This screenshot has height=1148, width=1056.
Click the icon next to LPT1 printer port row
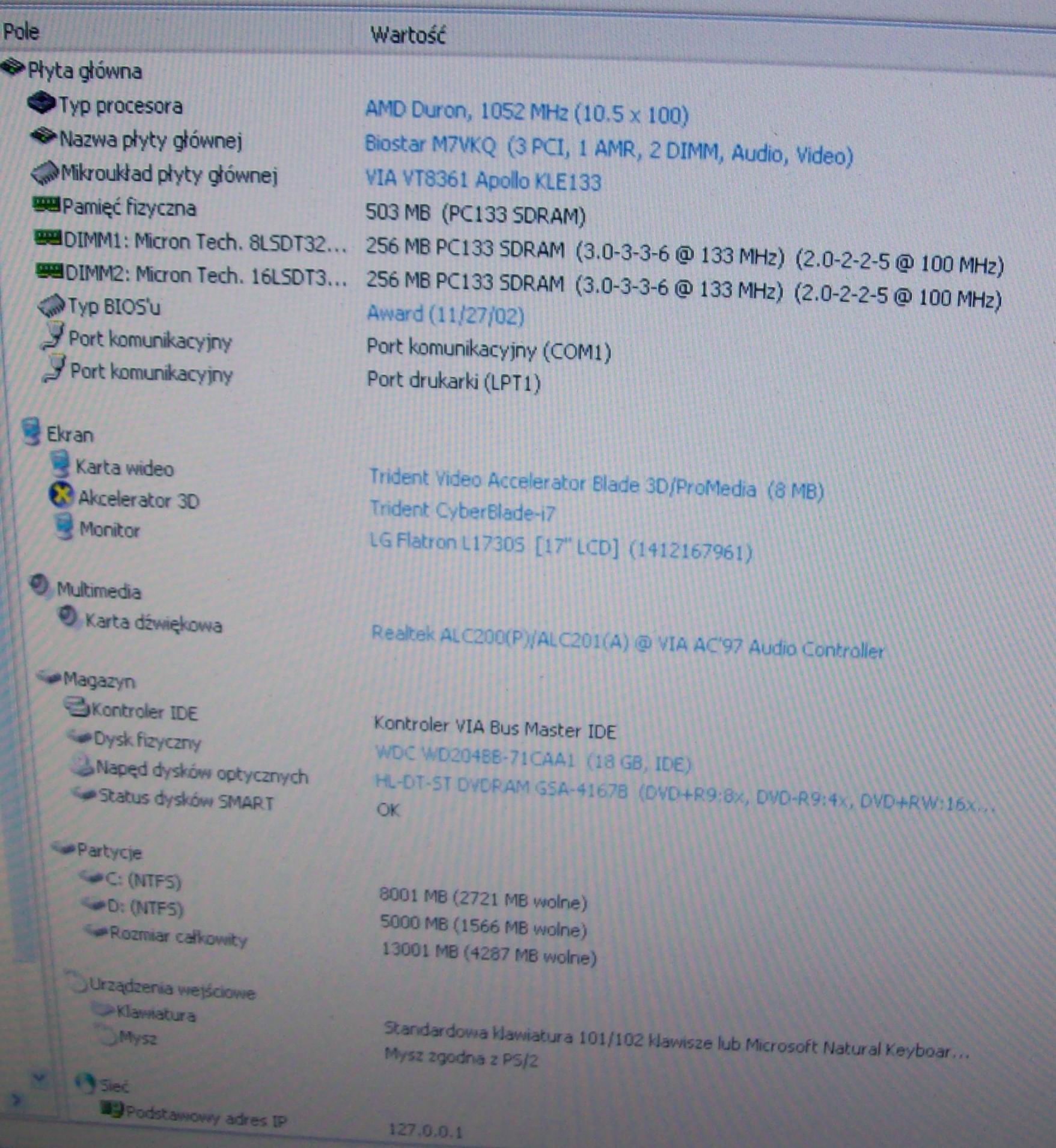54,368
